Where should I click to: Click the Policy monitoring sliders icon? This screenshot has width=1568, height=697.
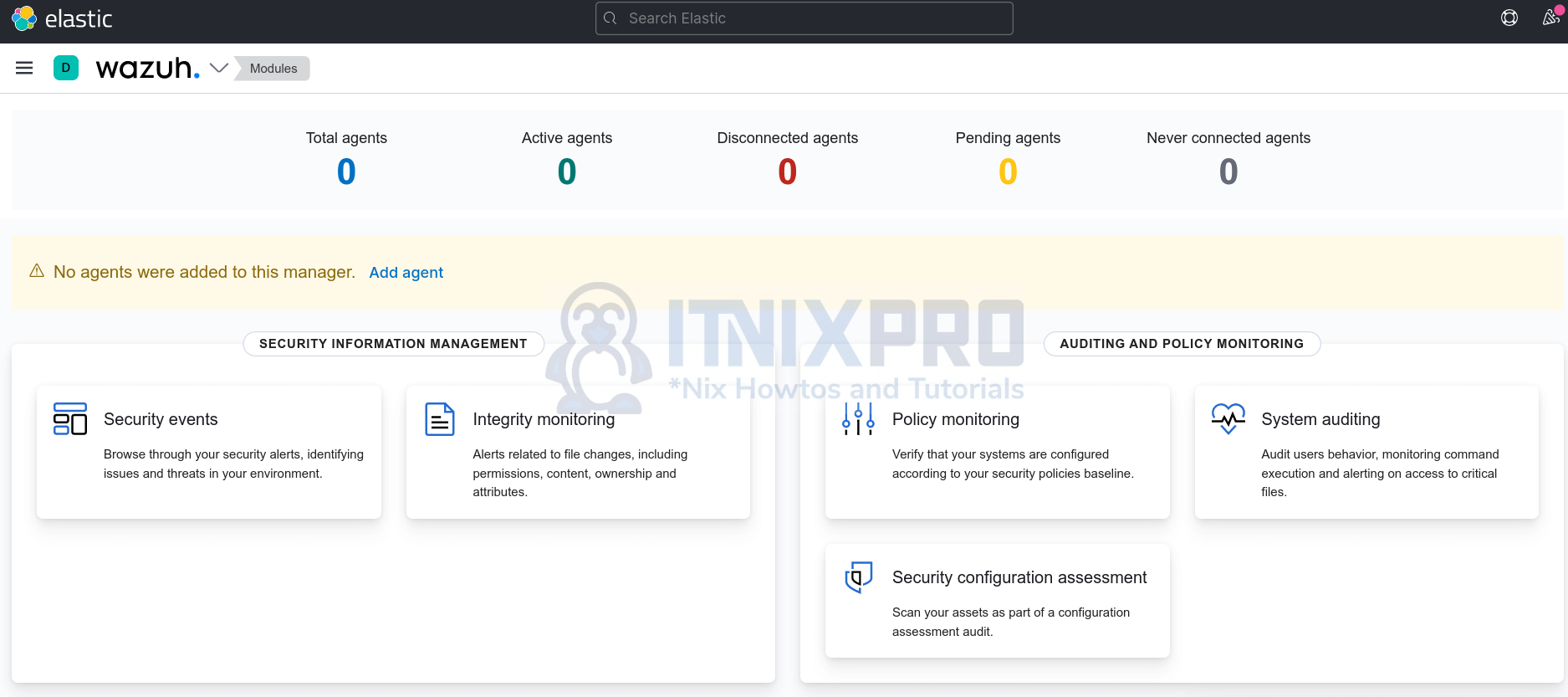click(x=858, y=419)
